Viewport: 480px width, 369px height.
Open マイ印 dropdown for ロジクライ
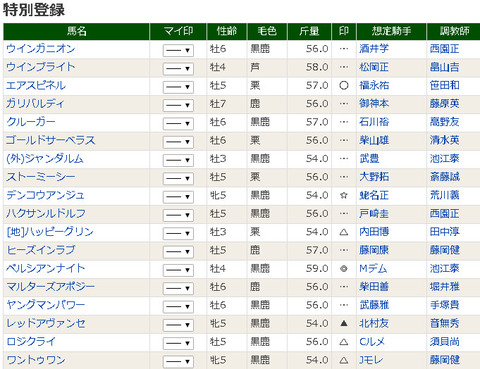[x=178, y=344]
